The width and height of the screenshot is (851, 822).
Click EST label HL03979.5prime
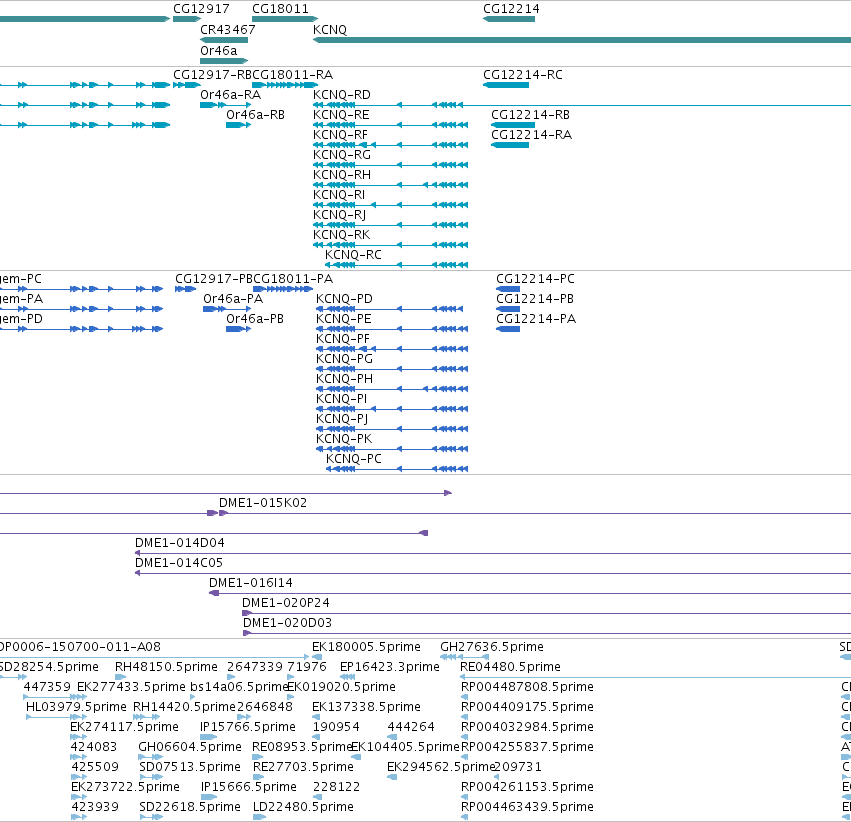coord(76,706)
